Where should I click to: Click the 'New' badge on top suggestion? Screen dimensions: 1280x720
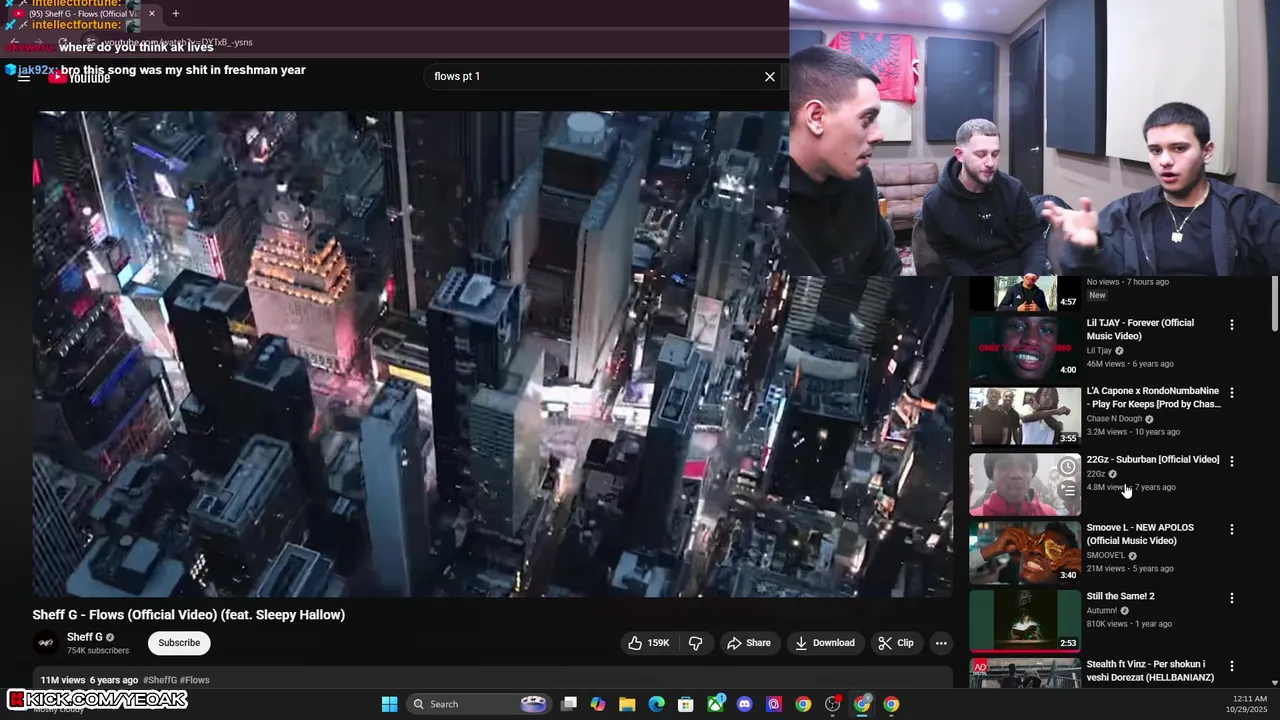coord(1097,296)
